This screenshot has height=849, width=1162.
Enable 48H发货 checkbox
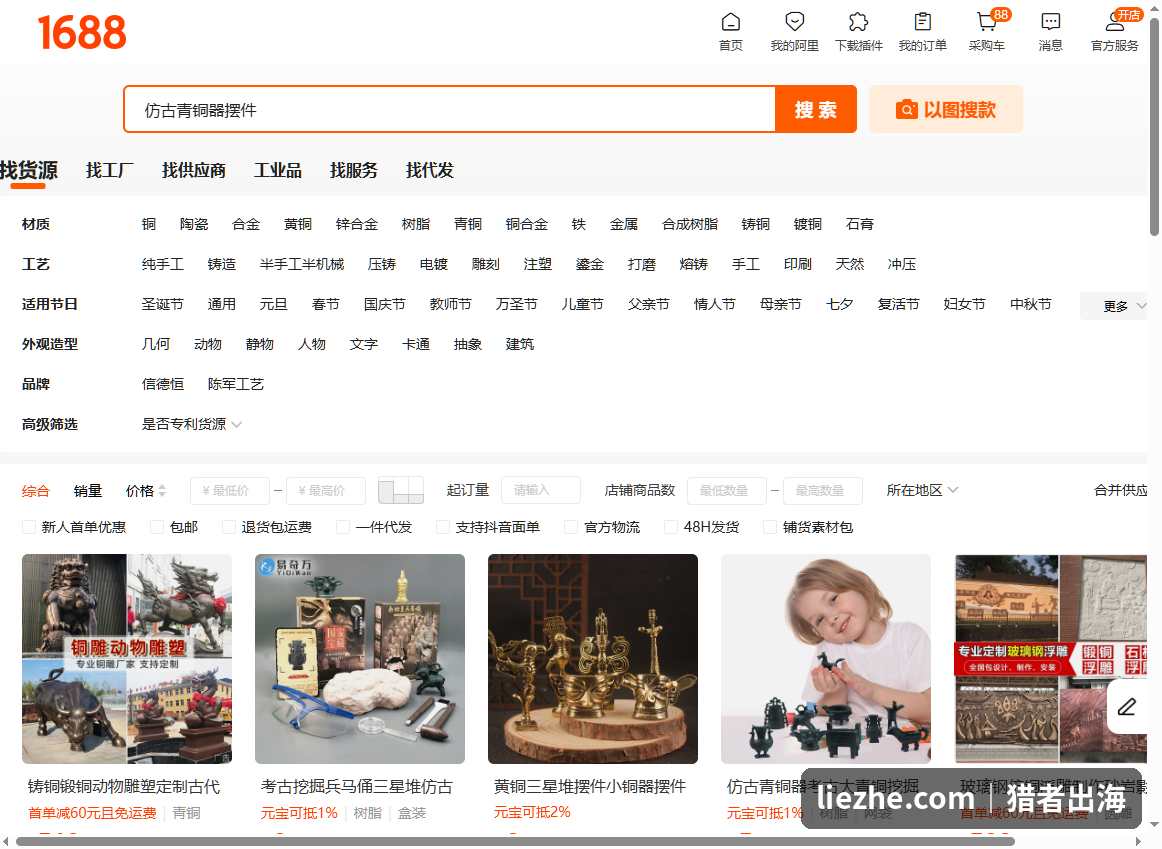point(671,527)
